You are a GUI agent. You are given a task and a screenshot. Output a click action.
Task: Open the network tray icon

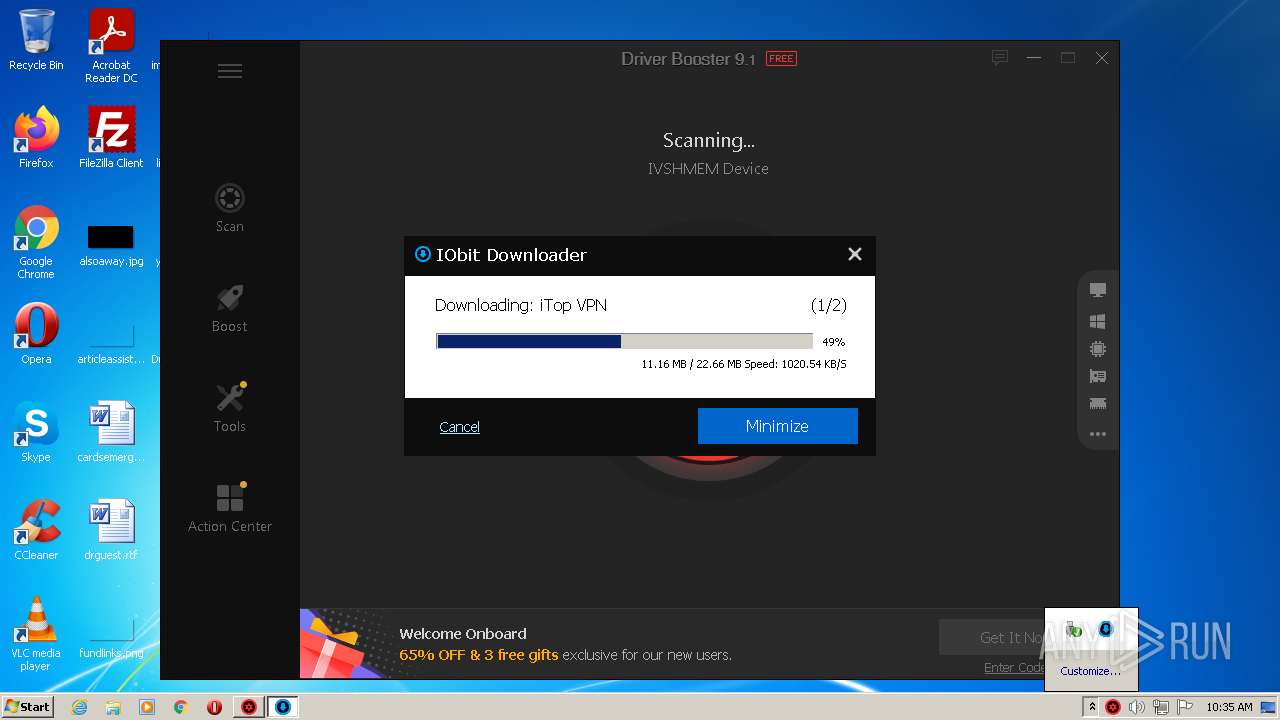pos(1160,707)
